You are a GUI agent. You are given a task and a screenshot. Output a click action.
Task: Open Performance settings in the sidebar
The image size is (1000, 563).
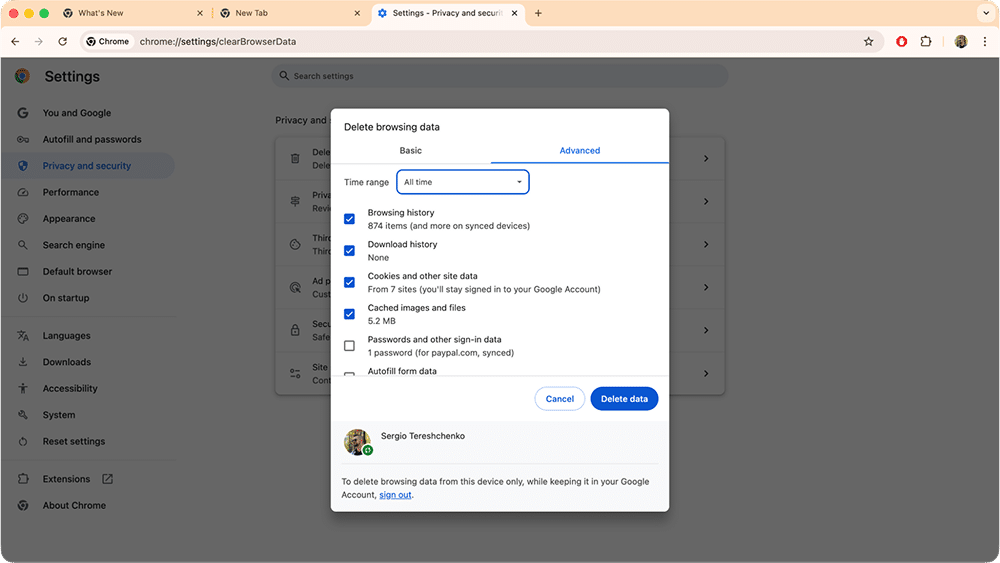(70, 192)
